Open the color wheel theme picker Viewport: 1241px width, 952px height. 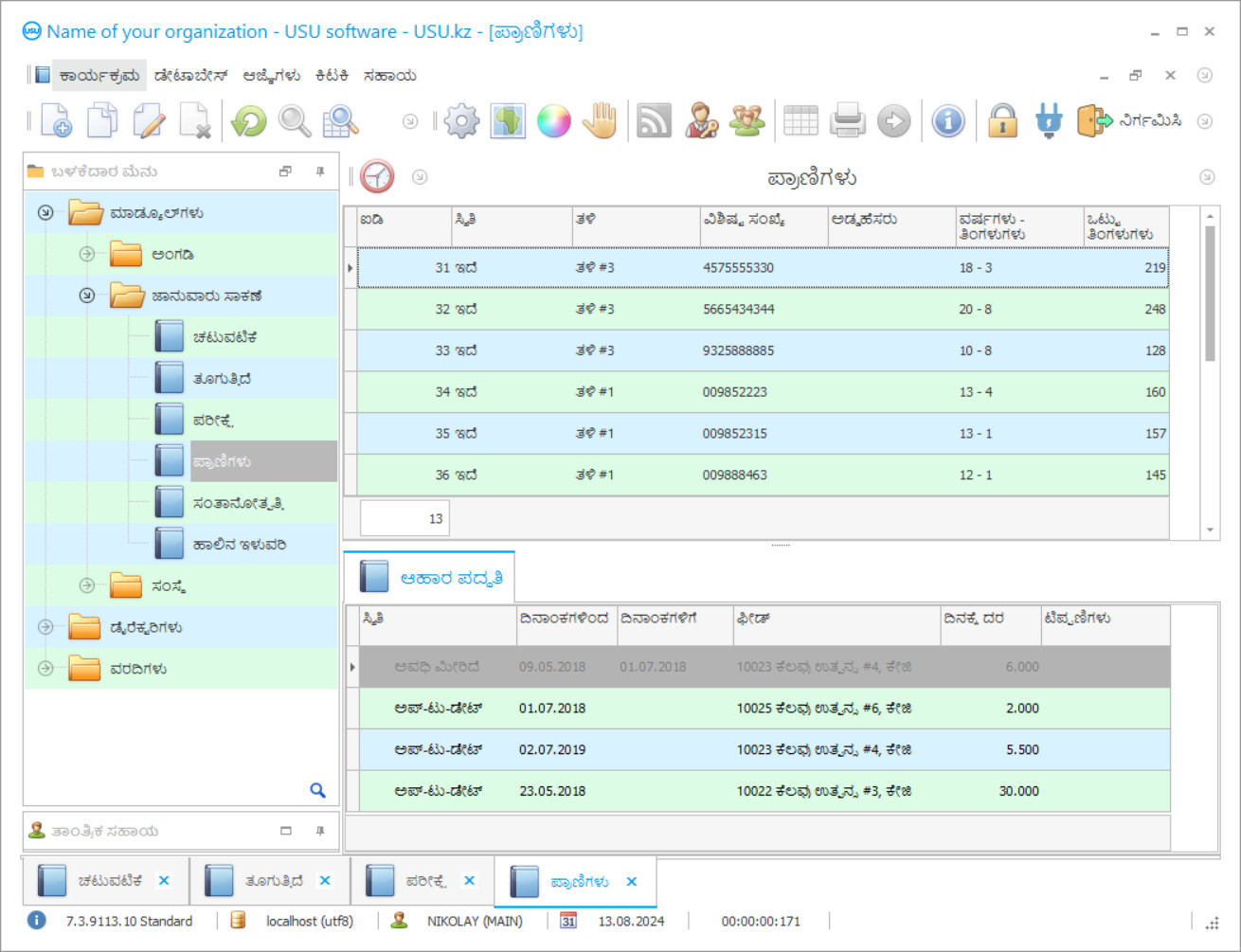click(554, 121)
